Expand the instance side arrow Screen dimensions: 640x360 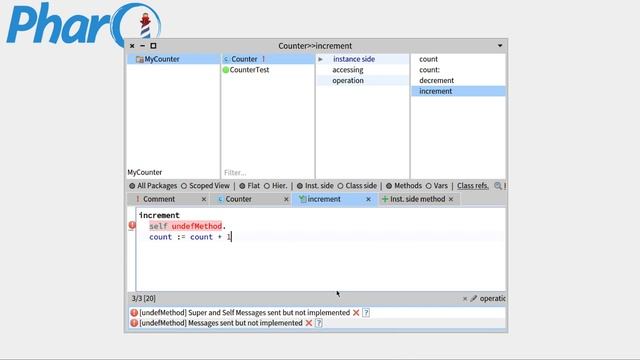click(321, 59)
